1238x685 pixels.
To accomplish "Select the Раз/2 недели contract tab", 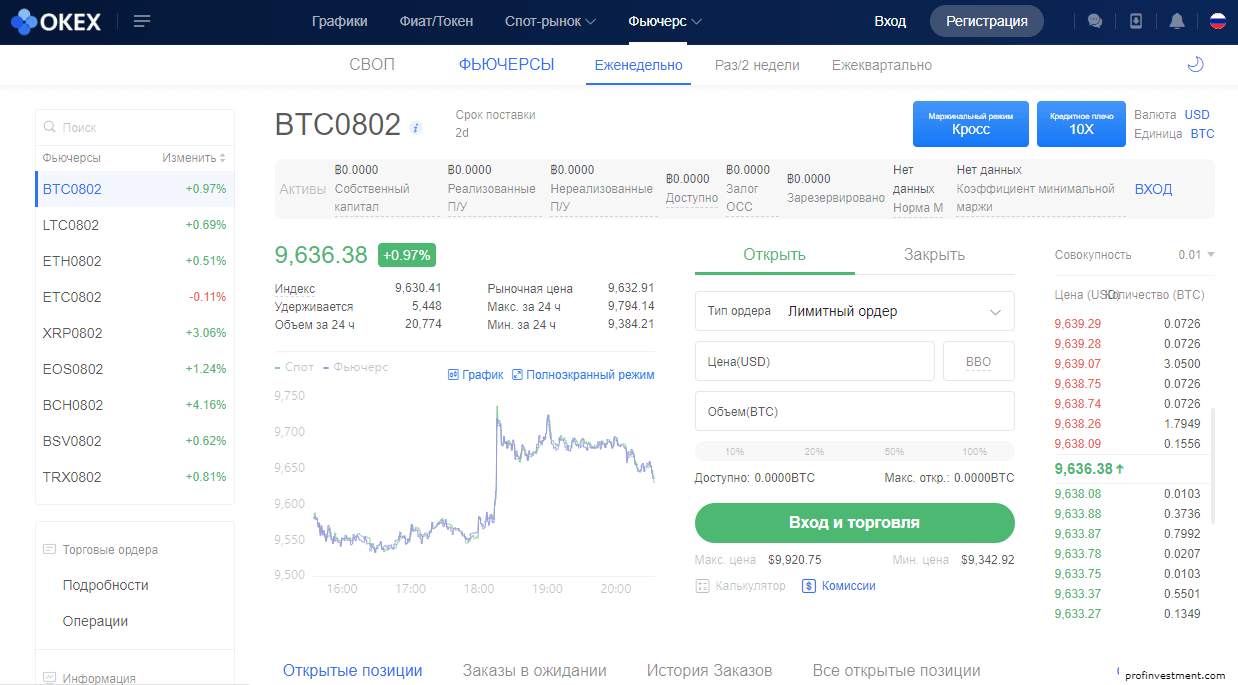I will point(757,65).
